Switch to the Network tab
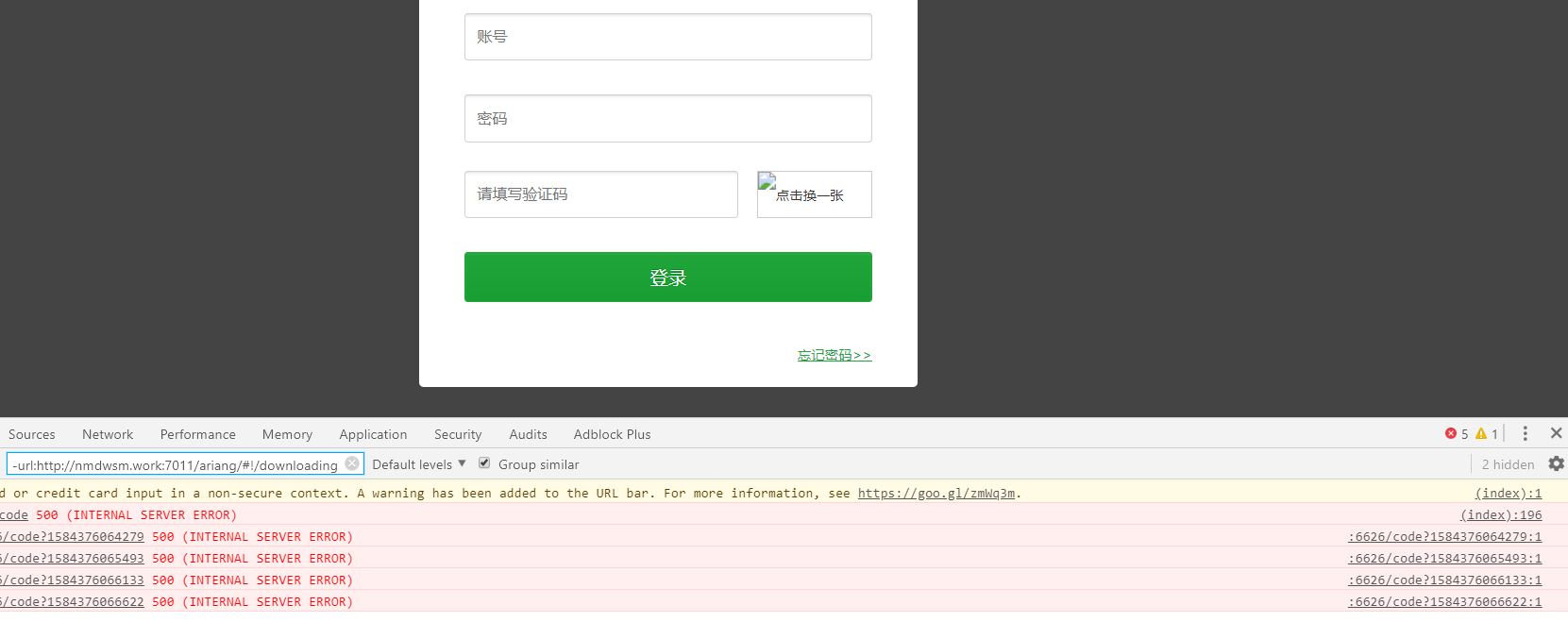The width and height of the screenshot is (1568, 639). pyautogui.click(x=108, y=434)
